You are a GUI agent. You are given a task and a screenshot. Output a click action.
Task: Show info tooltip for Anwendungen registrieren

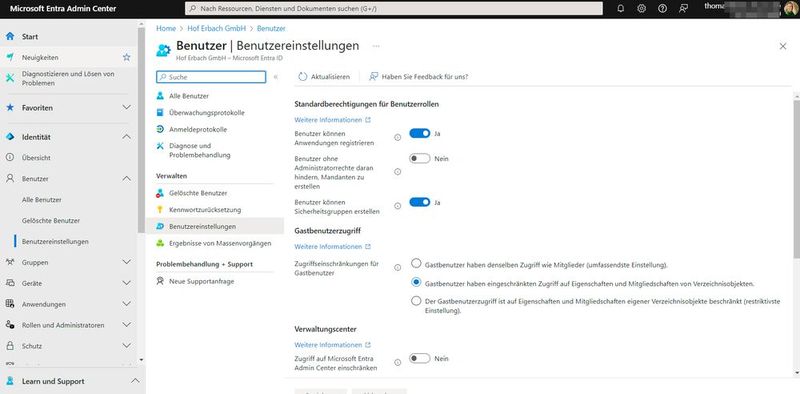[x=397, y=137]
